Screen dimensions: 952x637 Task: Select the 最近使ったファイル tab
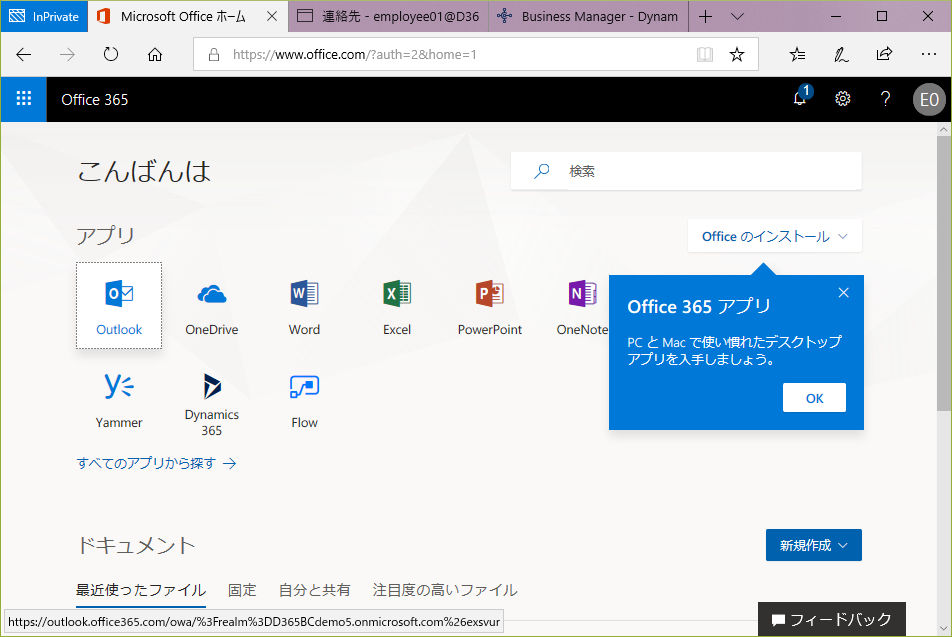tap(141, 590)
